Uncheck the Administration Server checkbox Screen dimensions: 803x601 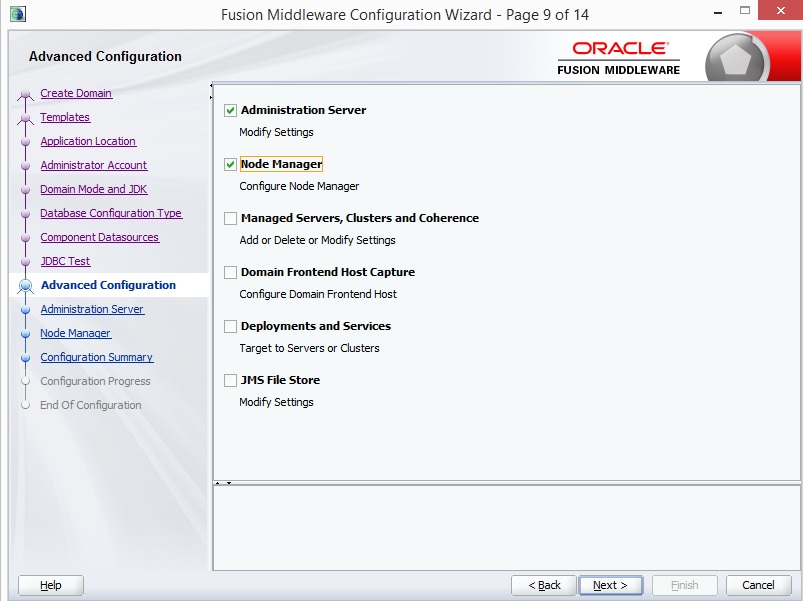pyautogui.click(x=230, y=110)
